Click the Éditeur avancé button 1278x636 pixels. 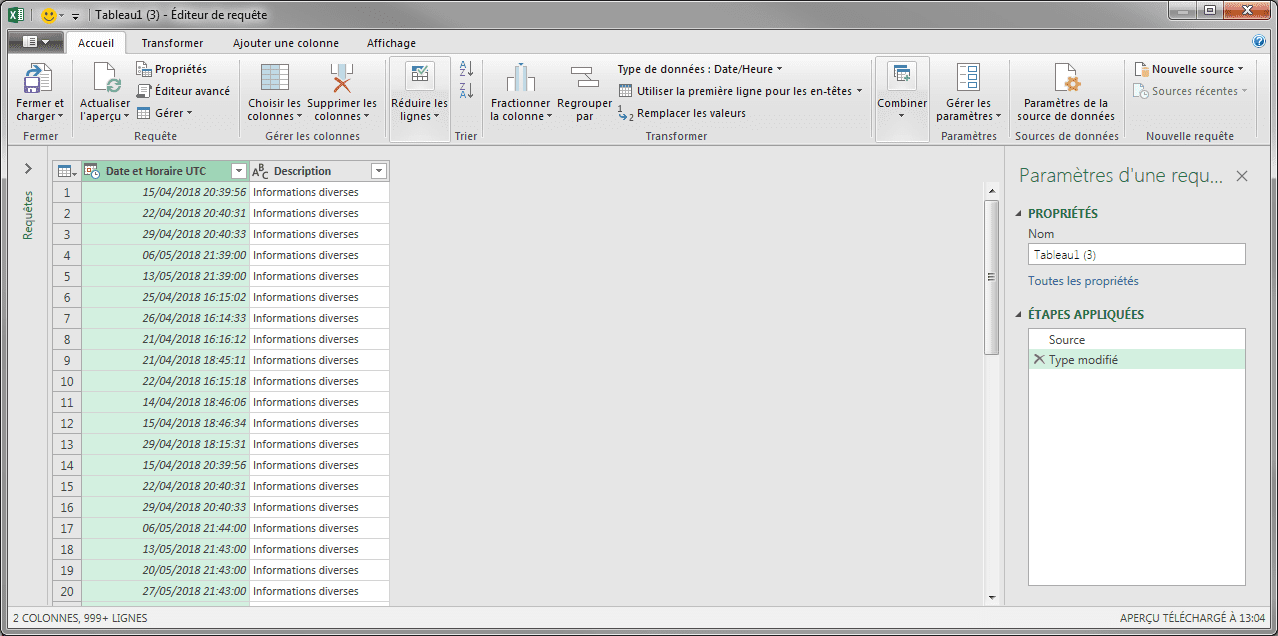(x=183, y=91)
